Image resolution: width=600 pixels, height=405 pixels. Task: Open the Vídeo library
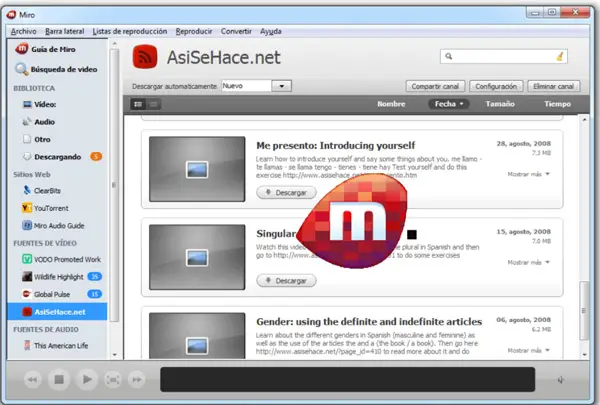coord(39,104)
